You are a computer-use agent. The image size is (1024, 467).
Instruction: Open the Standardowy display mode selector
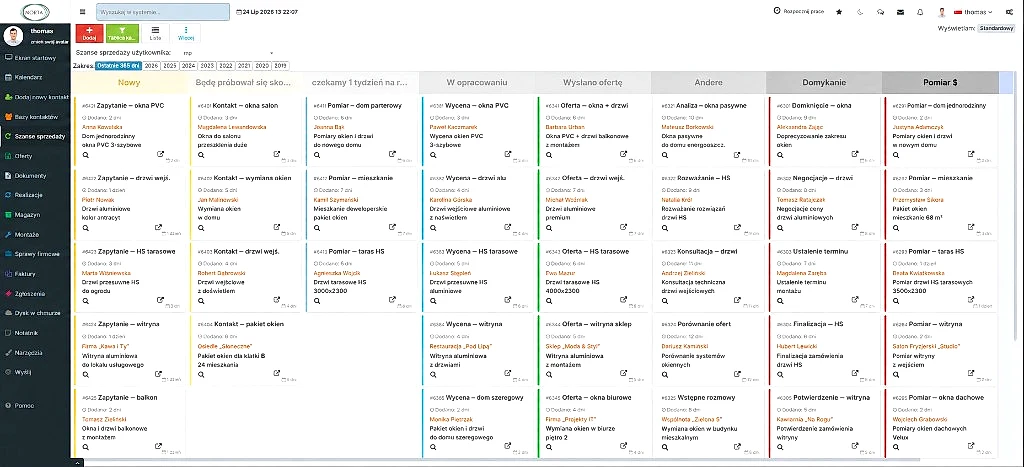[997, 28]
